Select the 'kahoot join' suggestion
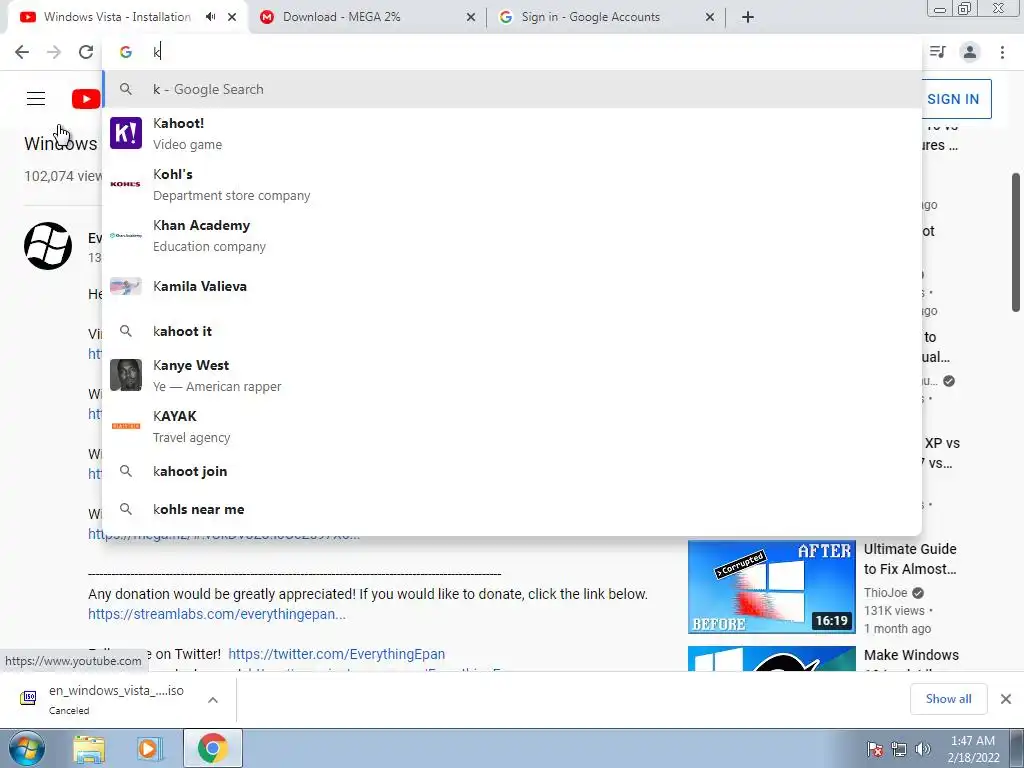1024x768 pixels. click(x=512, y=471)
